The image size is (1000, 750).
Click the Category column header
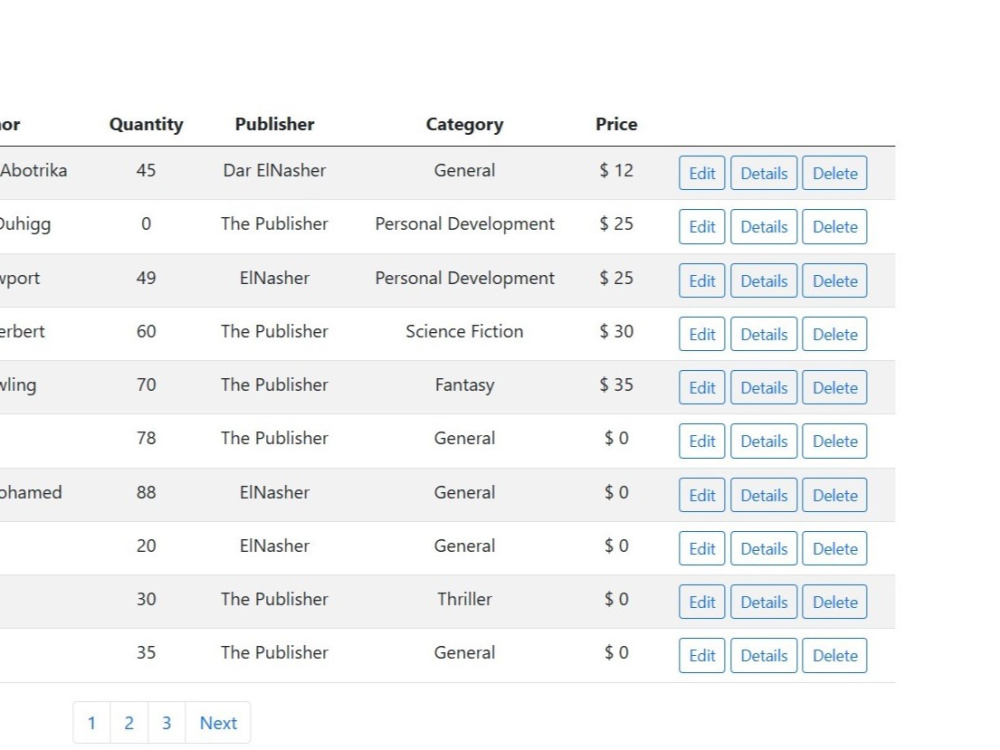tap(464, 124)
